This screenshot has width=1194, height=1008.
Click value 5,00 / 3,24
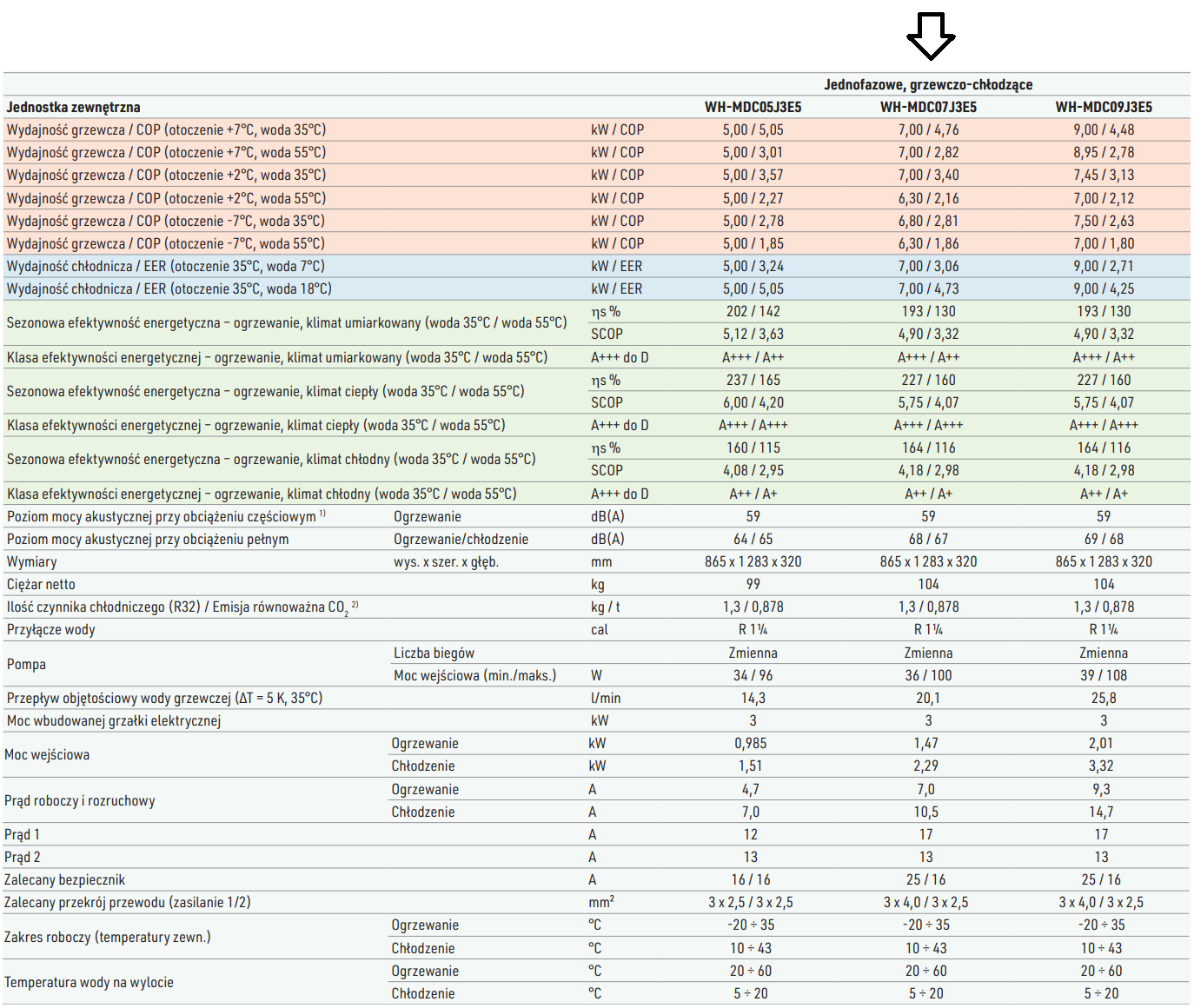pos(753,266)
